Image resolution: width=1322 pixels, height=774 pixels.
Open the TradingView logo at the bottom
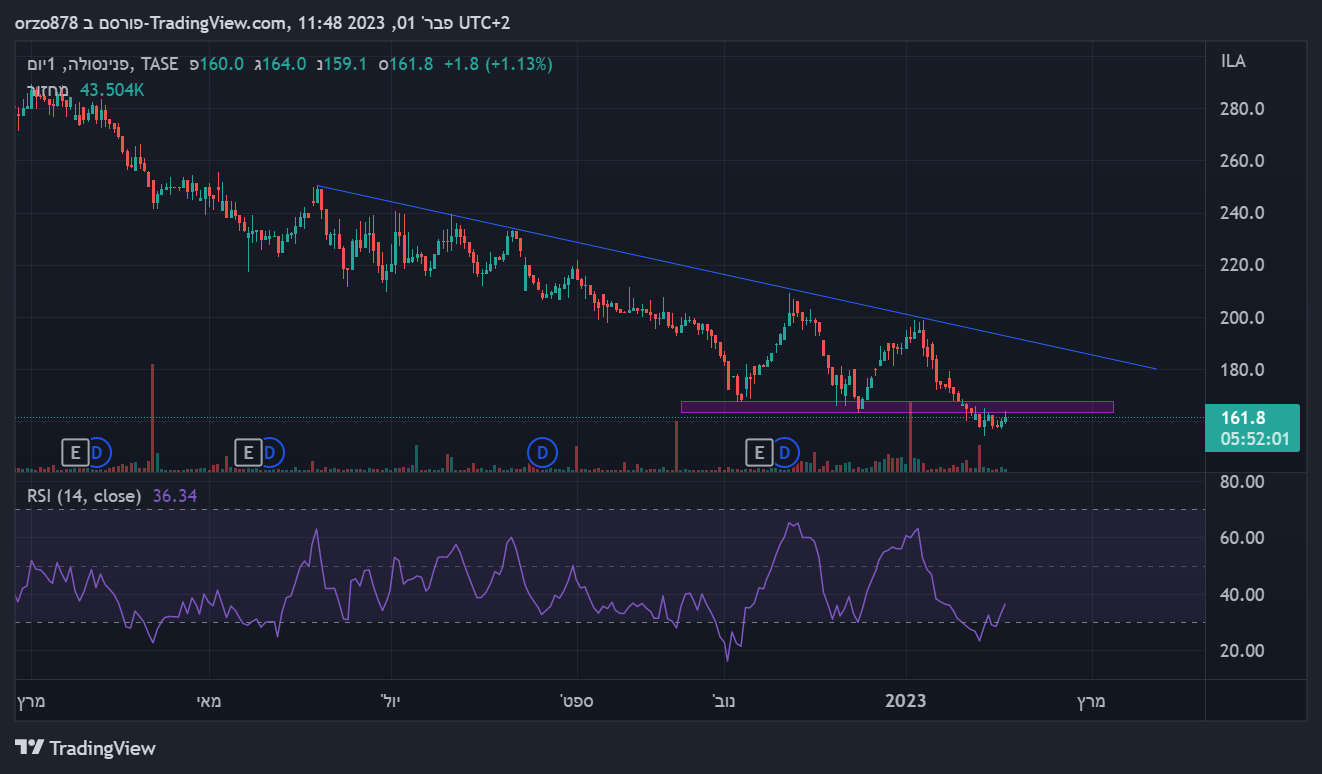[86, 748]
